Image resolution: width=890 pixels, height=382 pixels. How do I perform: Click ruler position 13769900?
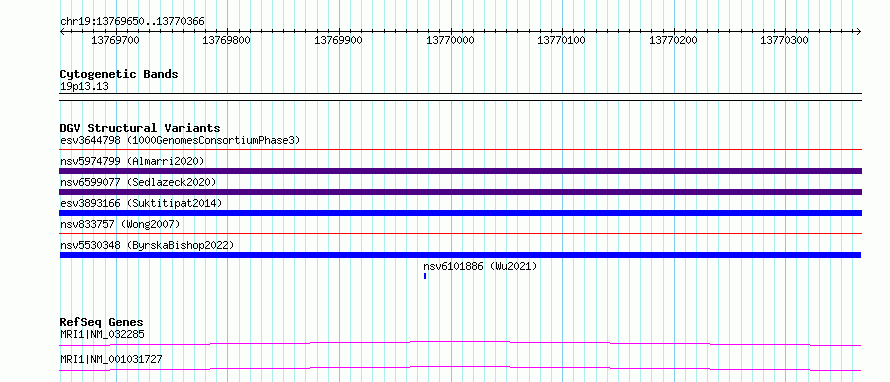[x=338, y=40]
